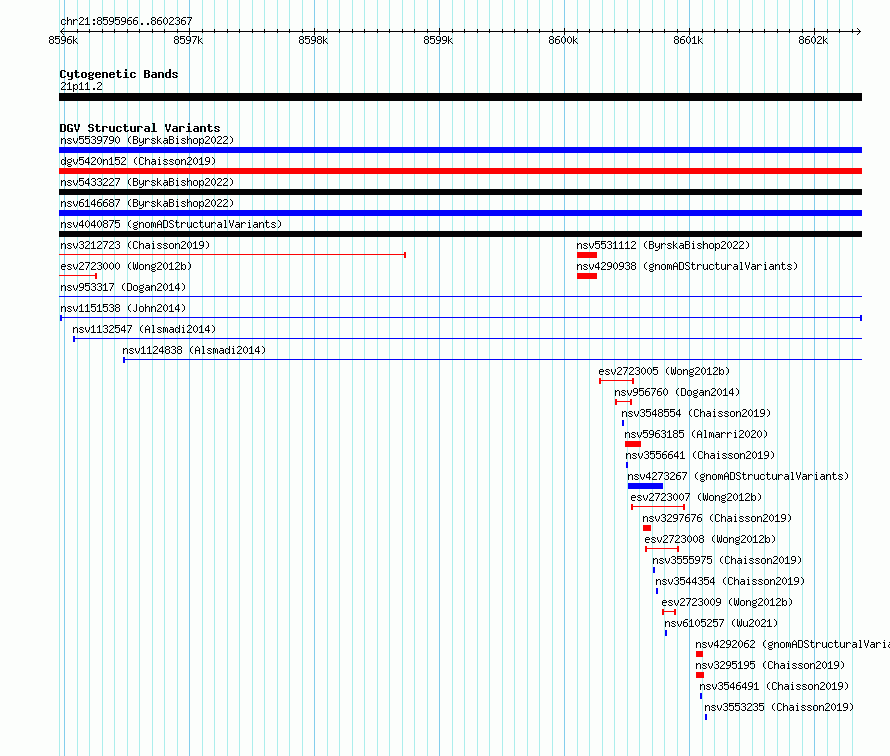Screen dimensions: 890x756
Task: Open variant nsv3295195 (Chaisson2019)
Action: click(770, 665)
